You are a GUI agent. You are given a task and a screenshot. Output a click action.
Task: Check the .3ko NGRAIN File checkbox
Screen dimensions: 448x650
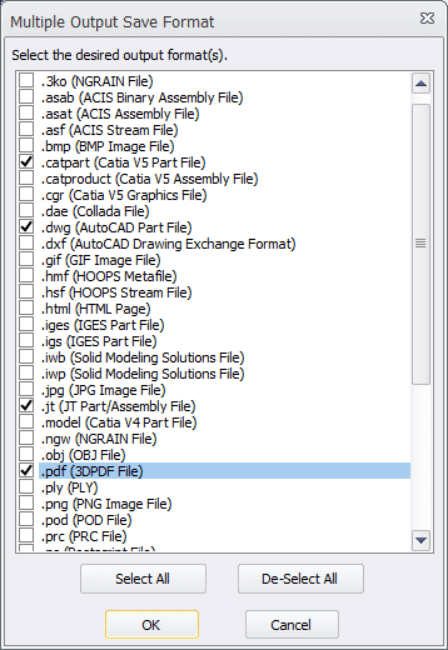[27, 80]
